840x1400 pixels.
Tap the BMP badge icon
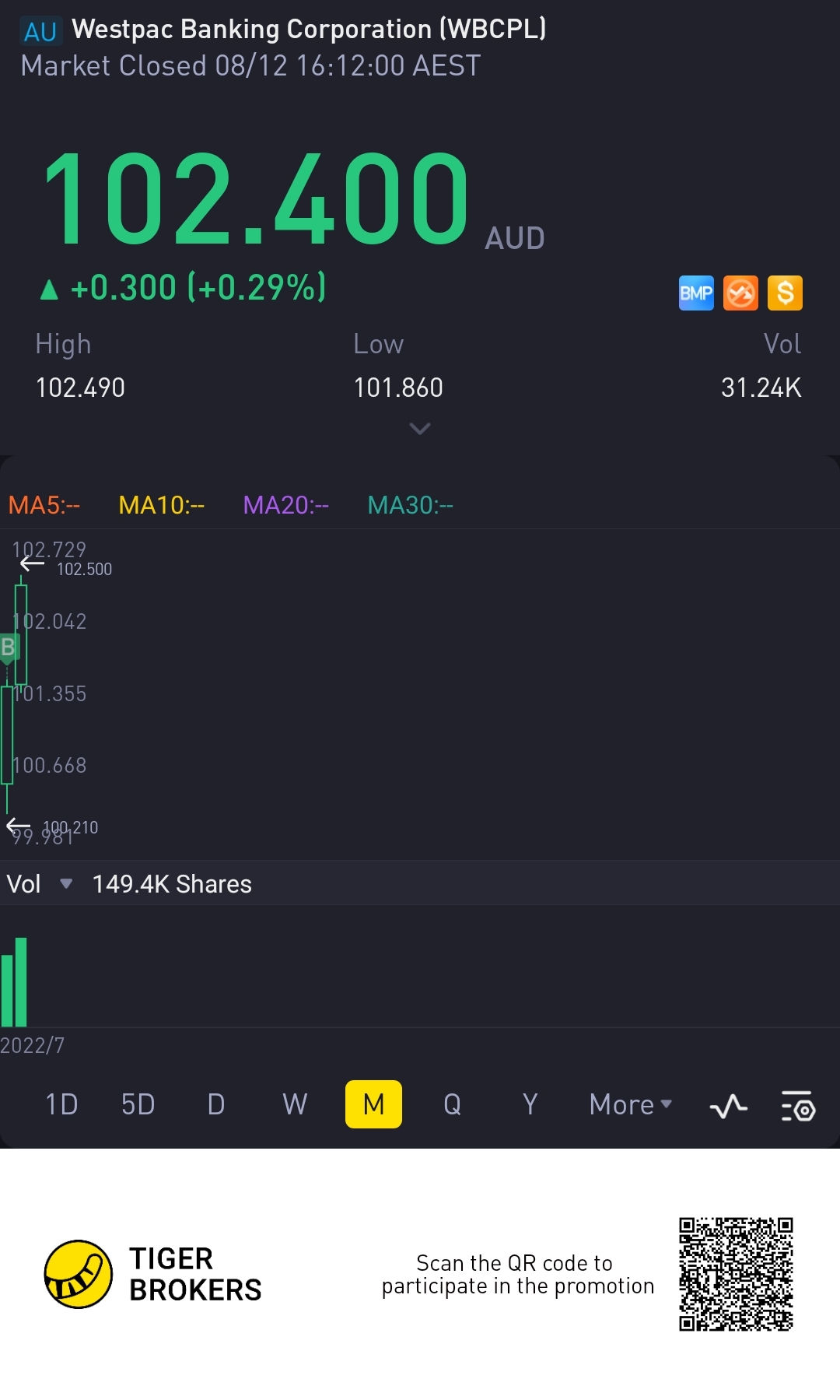coord(696,293)
